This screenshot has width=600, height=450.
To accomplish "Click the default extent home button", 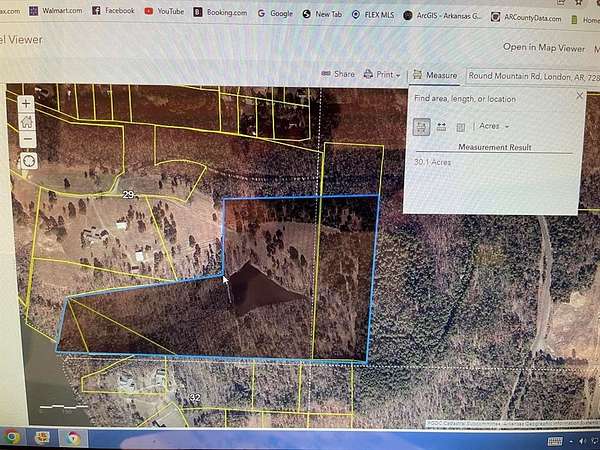I will [27, 121].
